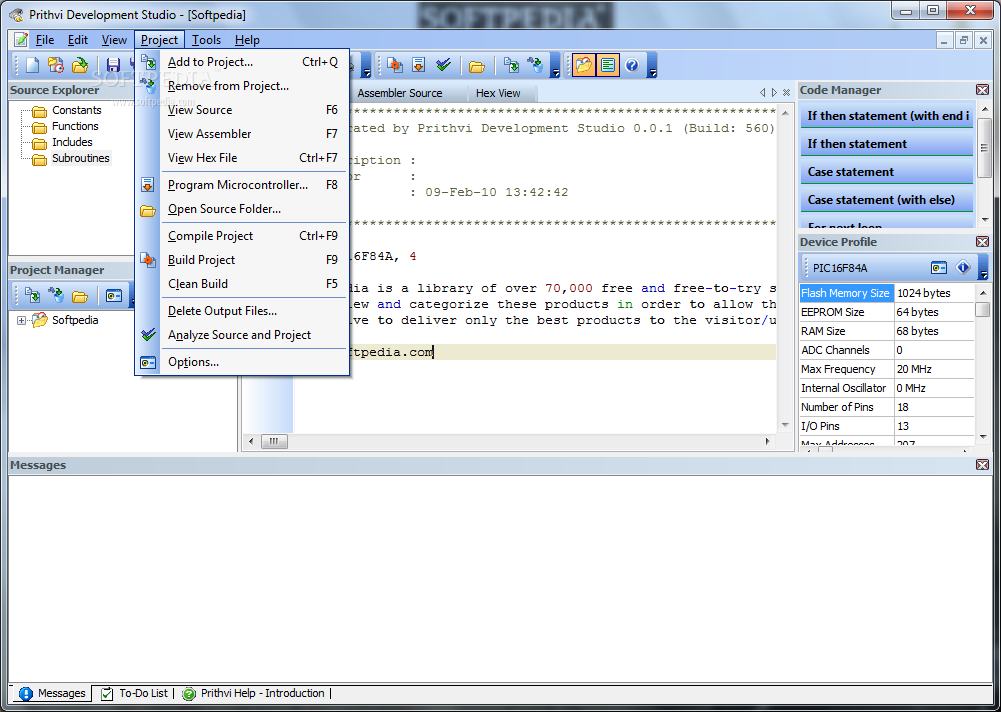Insert the Case statement snippet
Screen dimensions: 1001x712
pos(887,172)
